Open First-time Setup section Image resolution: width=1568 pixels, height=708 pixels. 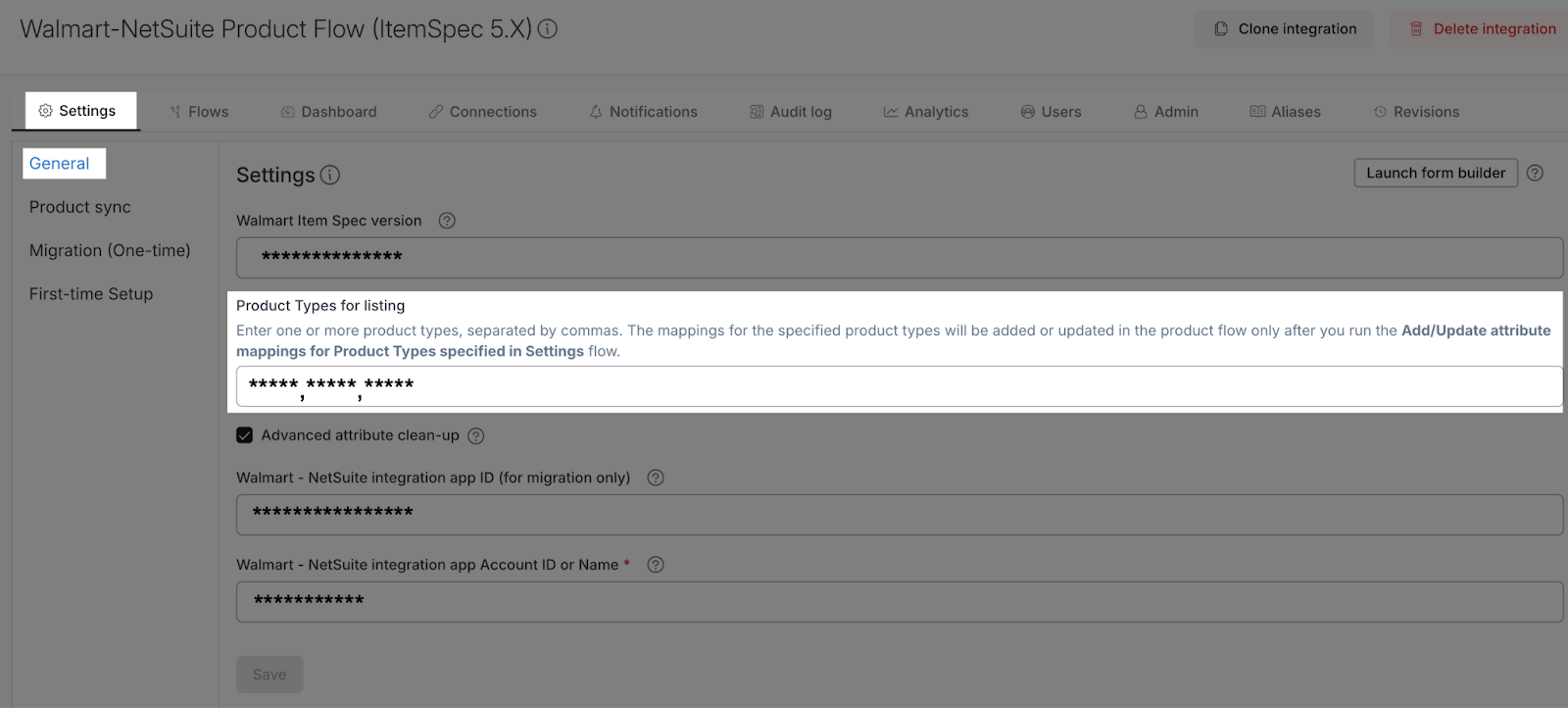(x=91, y=294)
